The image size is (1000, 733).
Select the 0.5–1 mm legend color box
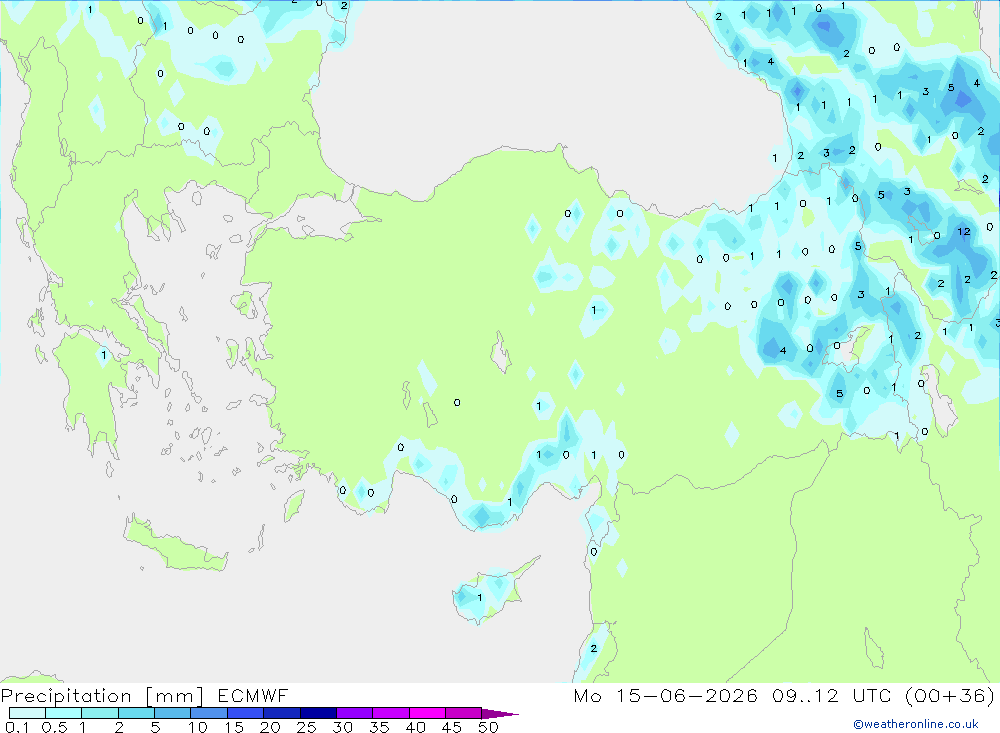[63, 713]
